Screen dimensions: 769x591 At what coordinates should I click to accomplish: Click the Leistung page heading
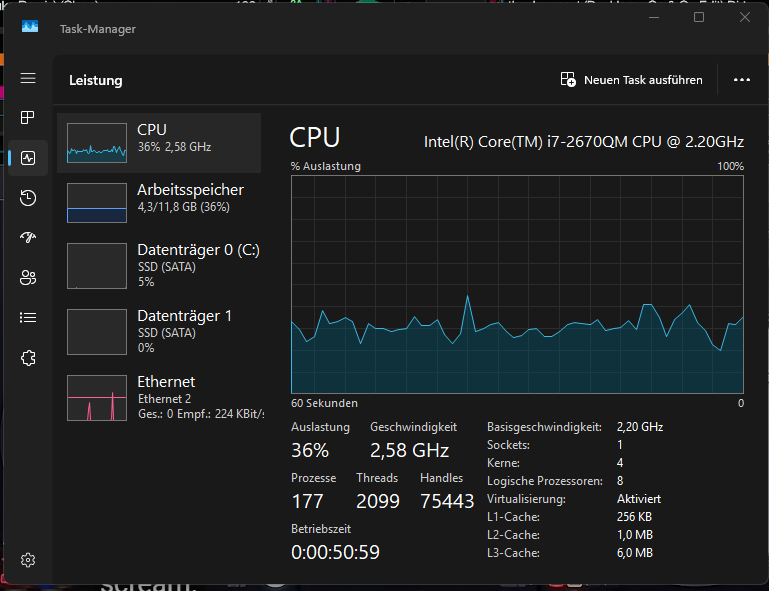coord(96,80)
